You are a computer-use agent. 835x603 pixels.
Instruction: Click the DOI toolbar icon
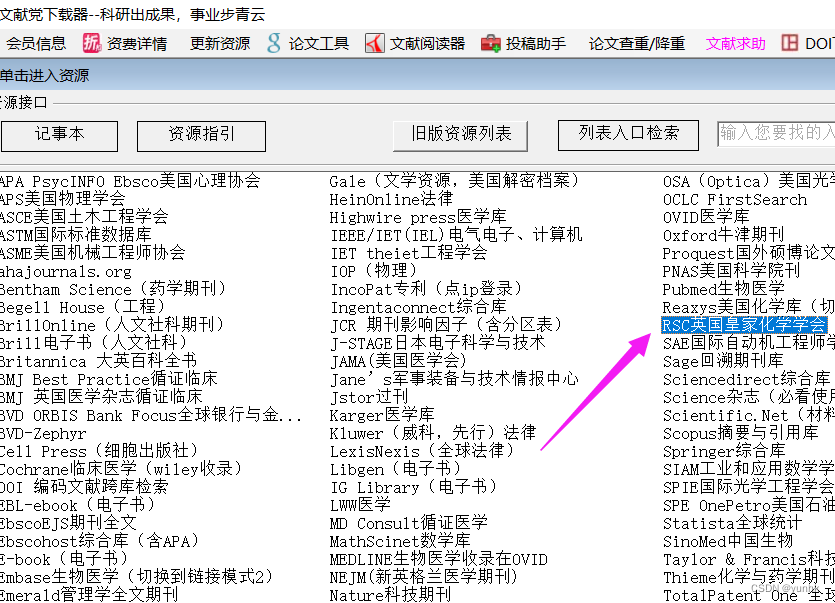point(790,43)
